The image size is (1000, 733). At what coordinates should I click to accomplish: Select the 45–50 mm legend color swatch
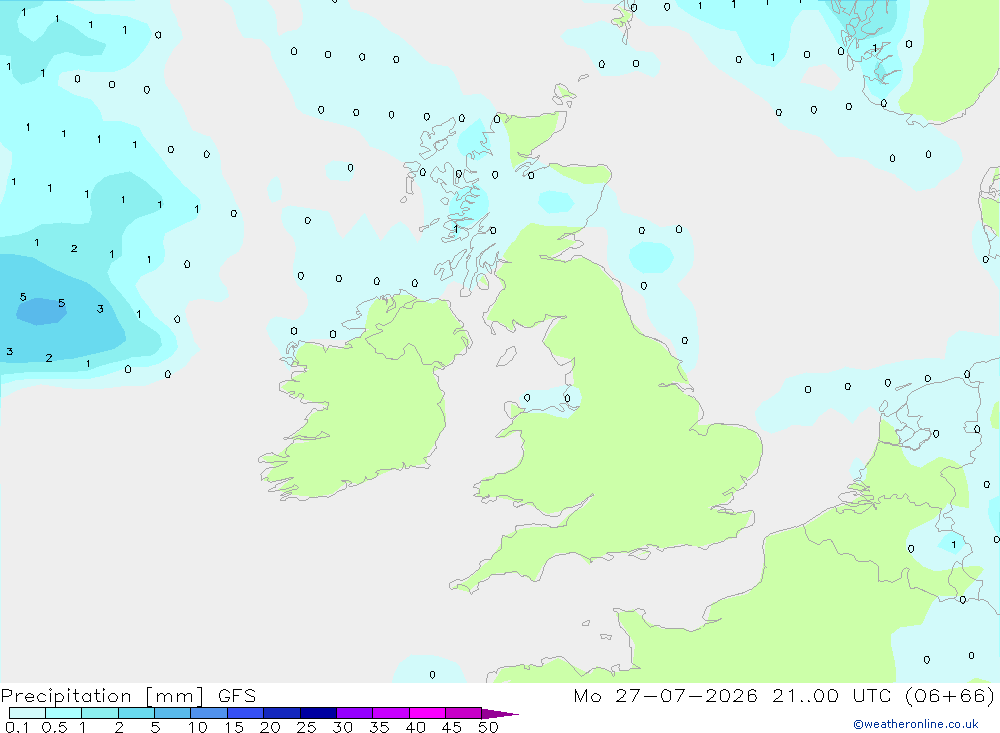coord(463,713)
